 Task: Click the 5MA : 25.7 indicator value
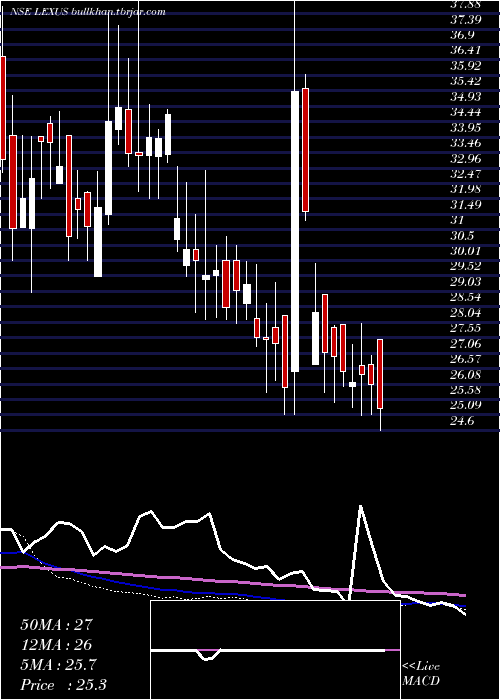point(58,665)
